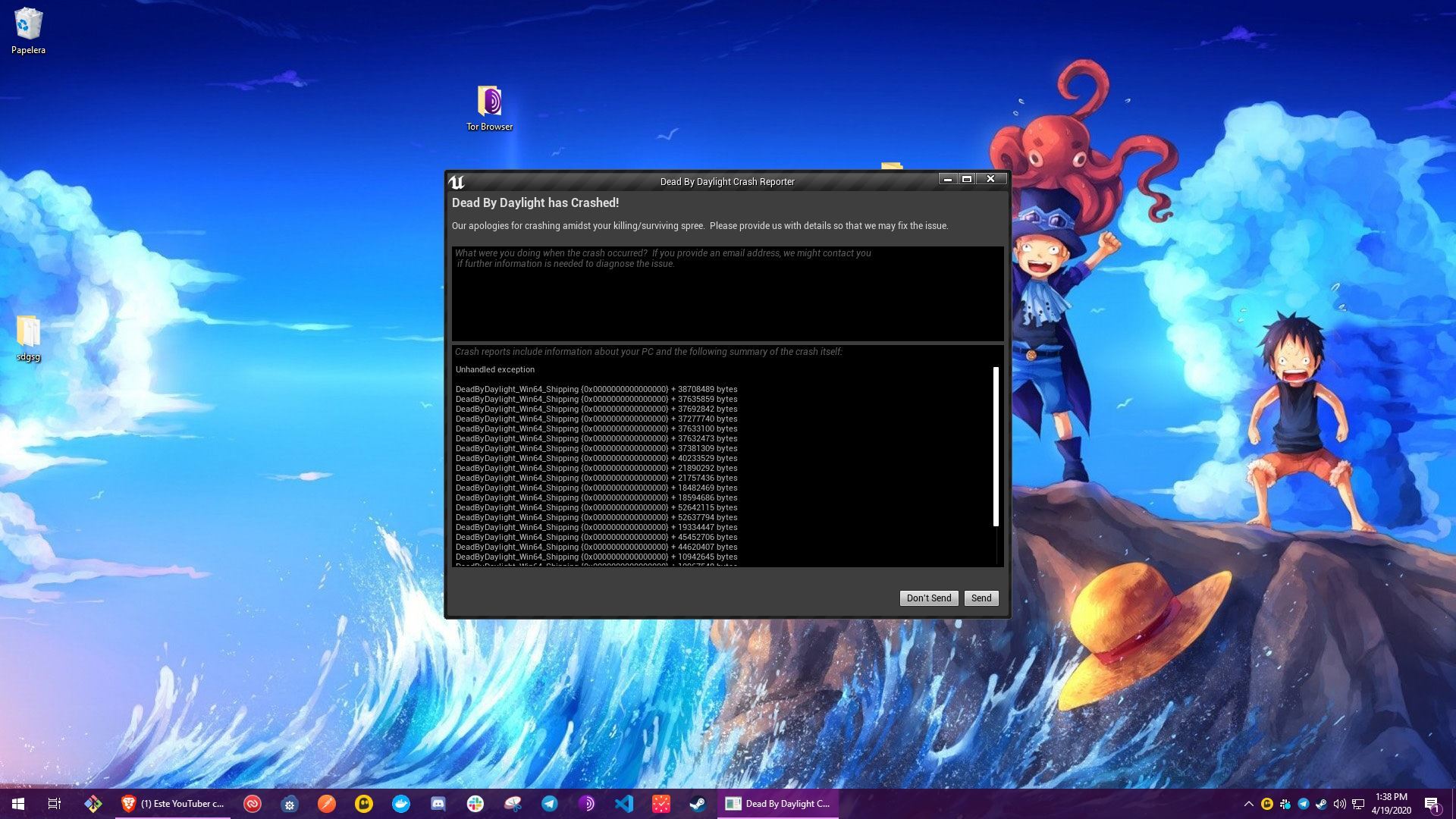Image resolution: width=1456 pixels, height=819 pixels.
Task: Select the sdgsg folder on desktop
Action: 28,338
